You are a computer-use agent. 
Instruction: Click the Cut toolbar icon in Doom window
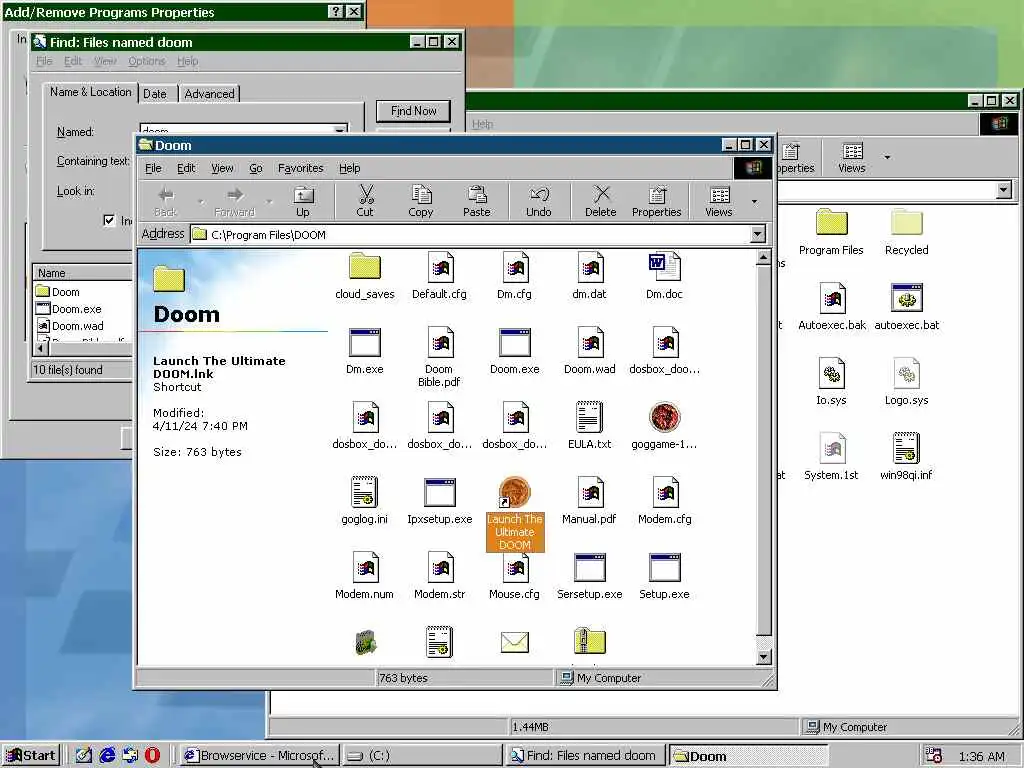pos(365,200)
